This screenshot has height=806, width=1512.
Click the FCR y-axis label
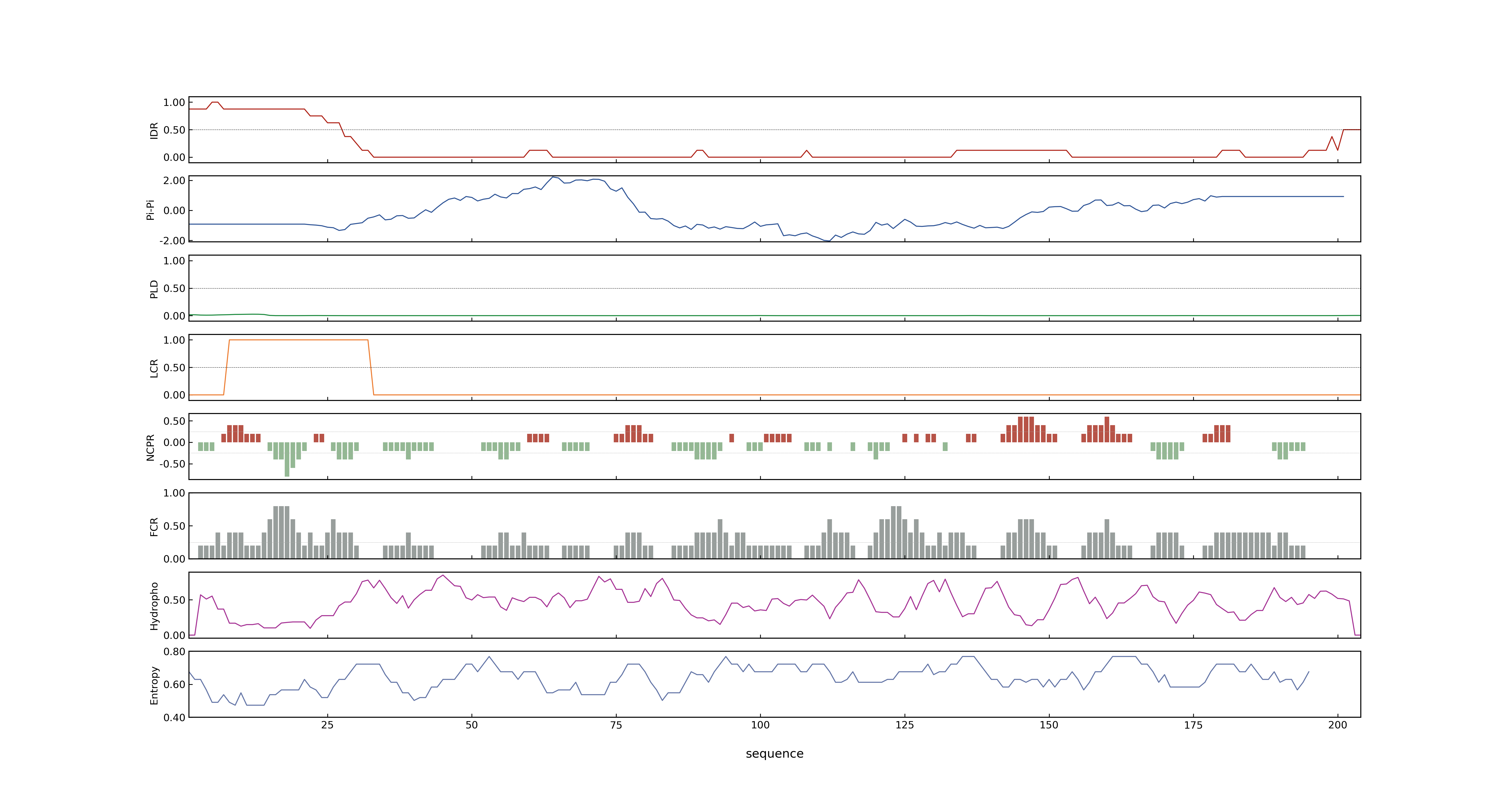pos(154,526)
